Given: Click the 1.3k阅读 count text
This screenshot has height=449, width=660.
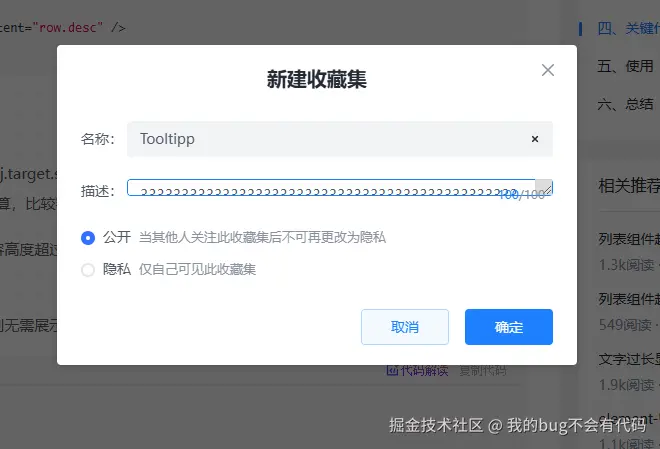Looking at the screenshot, I should pos(626,265).
